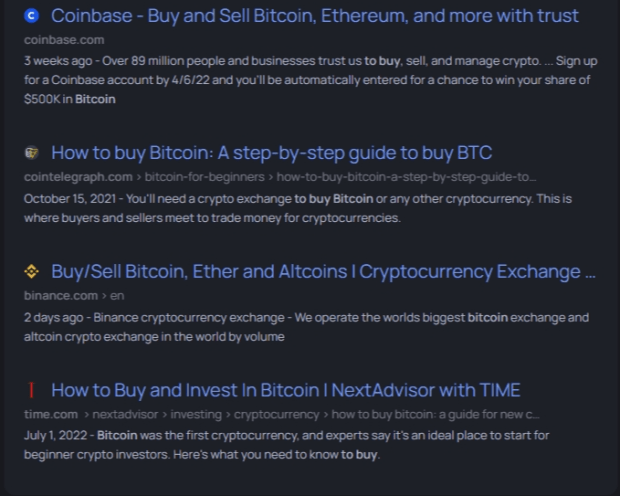Click the binance.com domain
The width and height of the screenshot is (620, 496).
60,295
